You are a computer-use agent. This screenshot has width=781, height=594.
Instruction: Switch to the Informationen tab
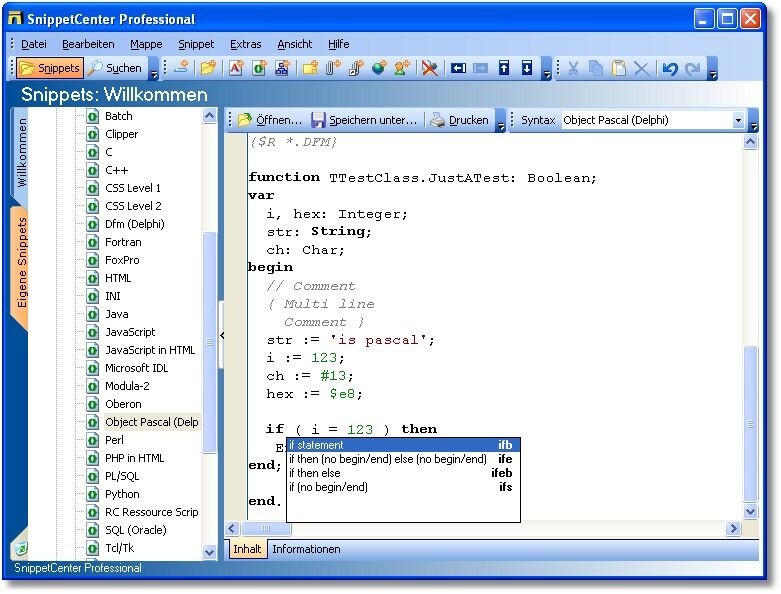[x=306, y=549]
